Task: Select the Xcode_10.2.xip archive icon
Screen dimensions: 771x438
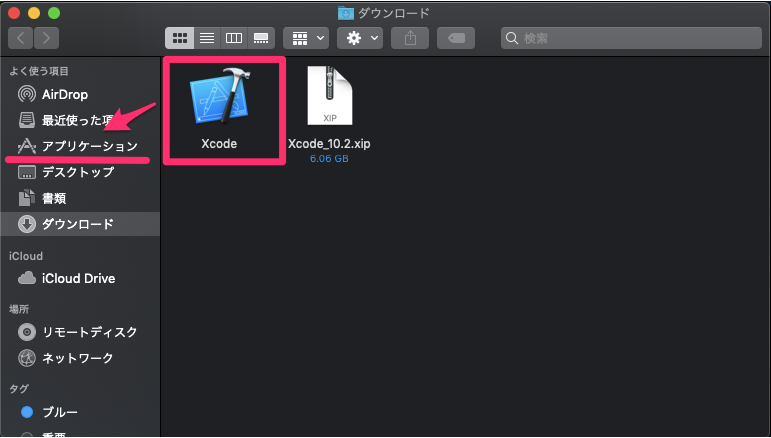Action: (329, 95)
